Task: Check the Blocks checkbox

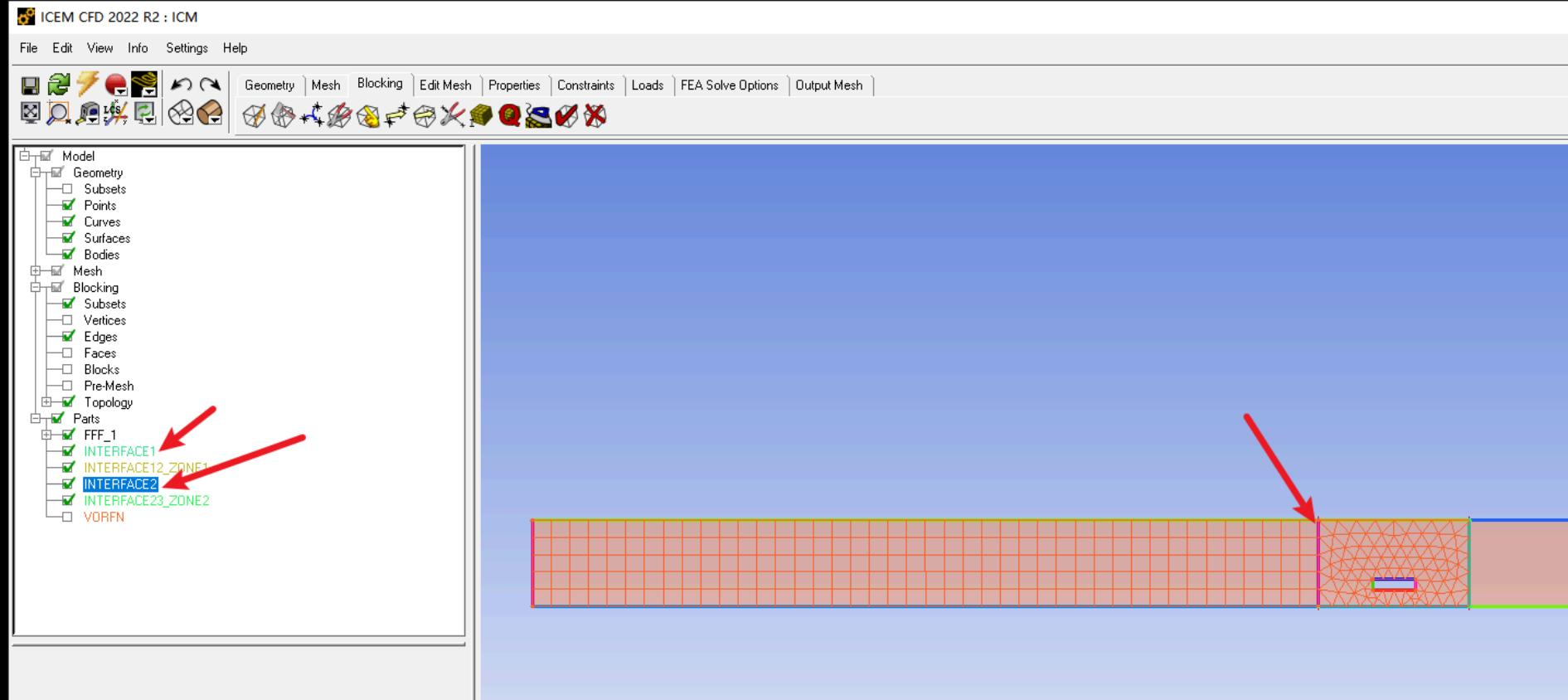Action: 68,369
